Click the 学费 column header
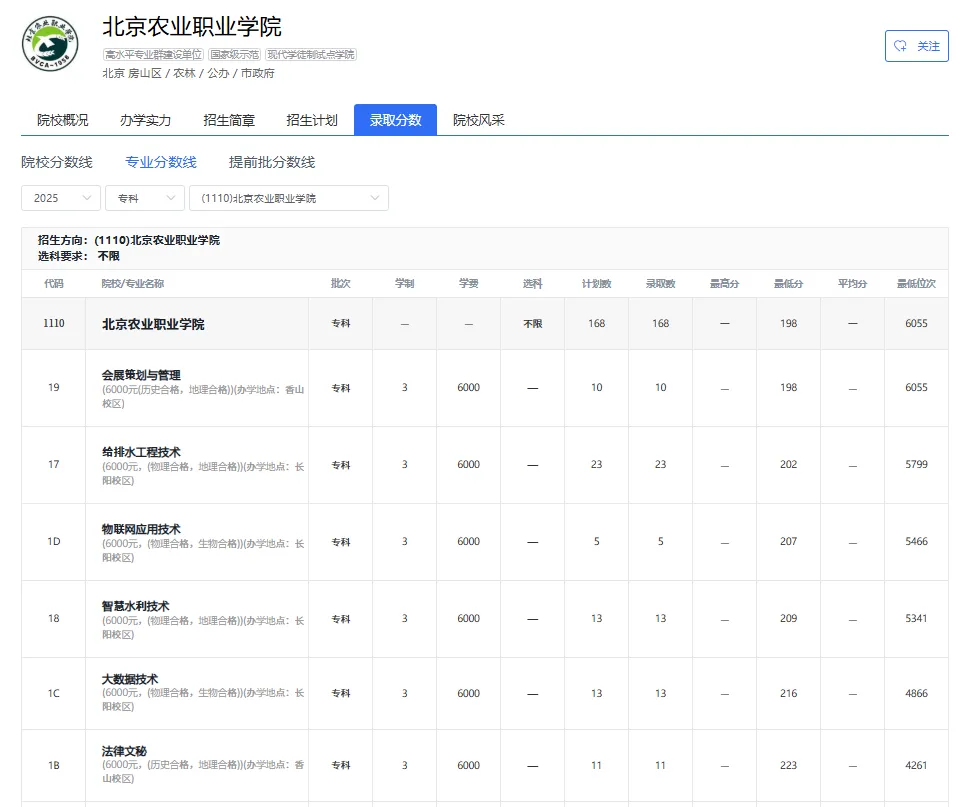This screenshot has height=807, width=960. tap(468, 283)
